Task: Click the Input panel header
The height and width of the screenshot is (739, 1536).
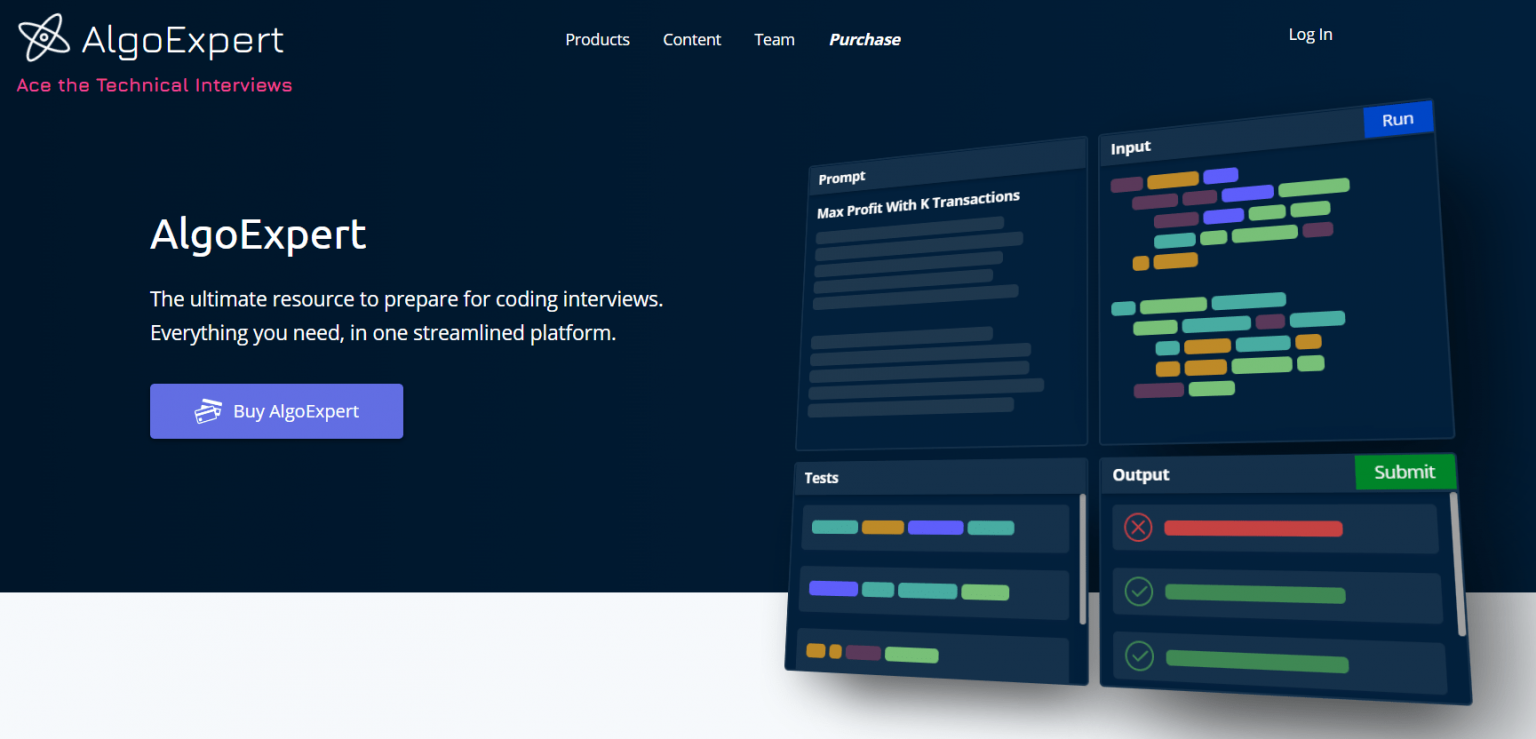Action: click(1130, 147)
